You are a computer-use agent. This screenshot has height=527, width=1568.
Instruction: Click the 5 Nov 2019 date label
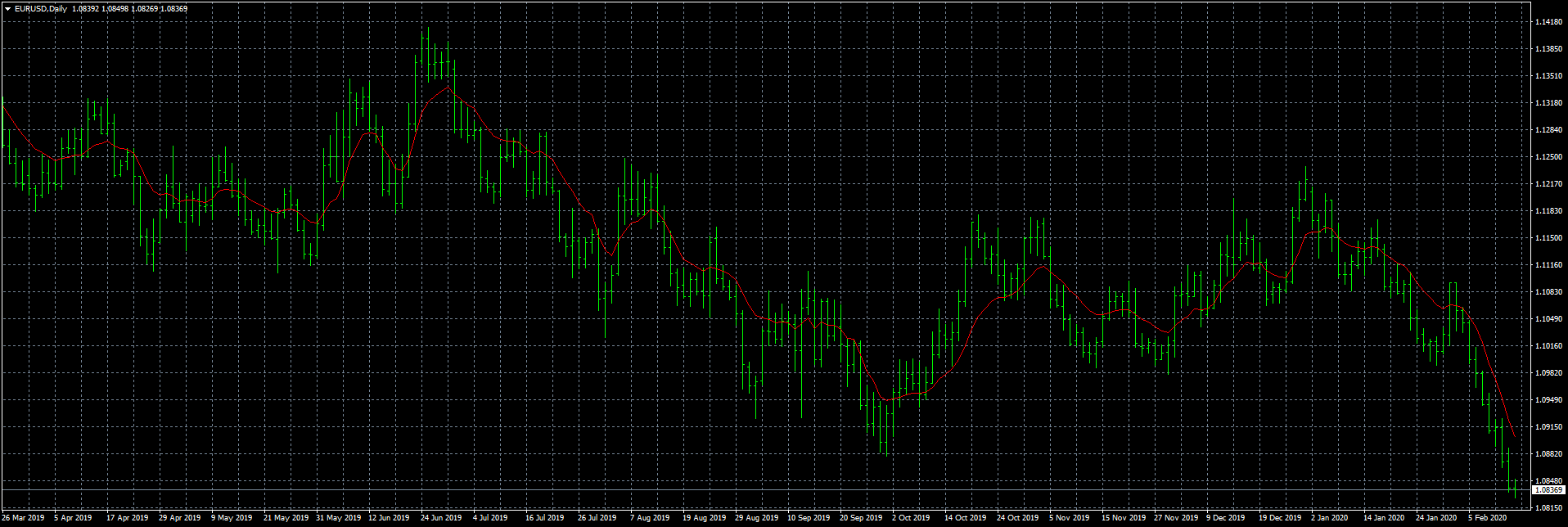coord(1070,518)
